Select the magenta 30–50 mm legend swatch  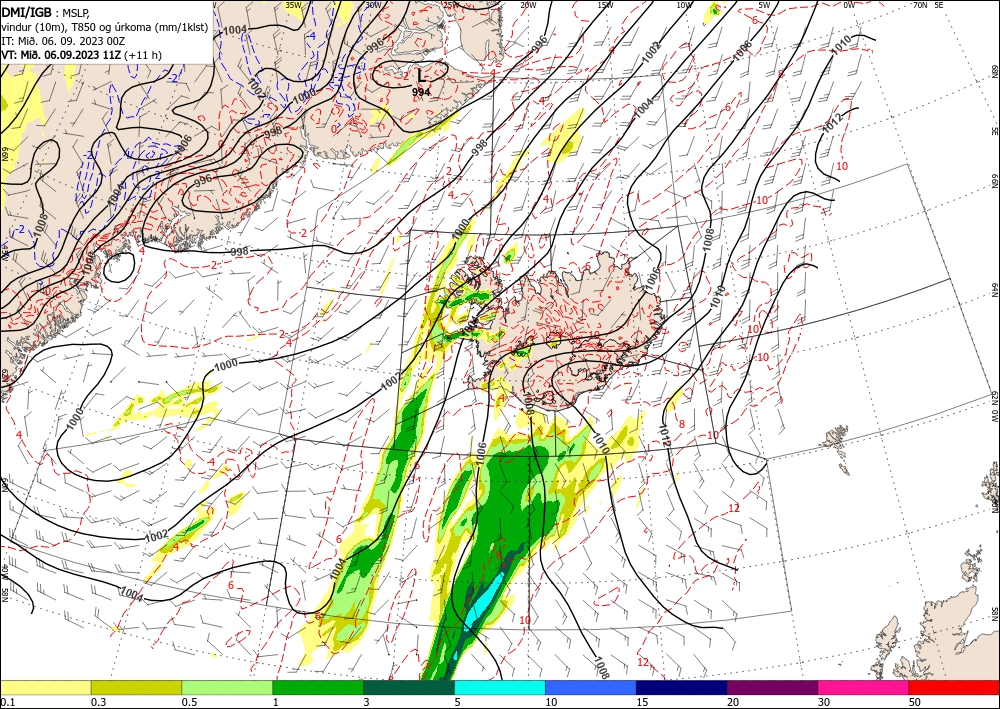coord(864,687)
